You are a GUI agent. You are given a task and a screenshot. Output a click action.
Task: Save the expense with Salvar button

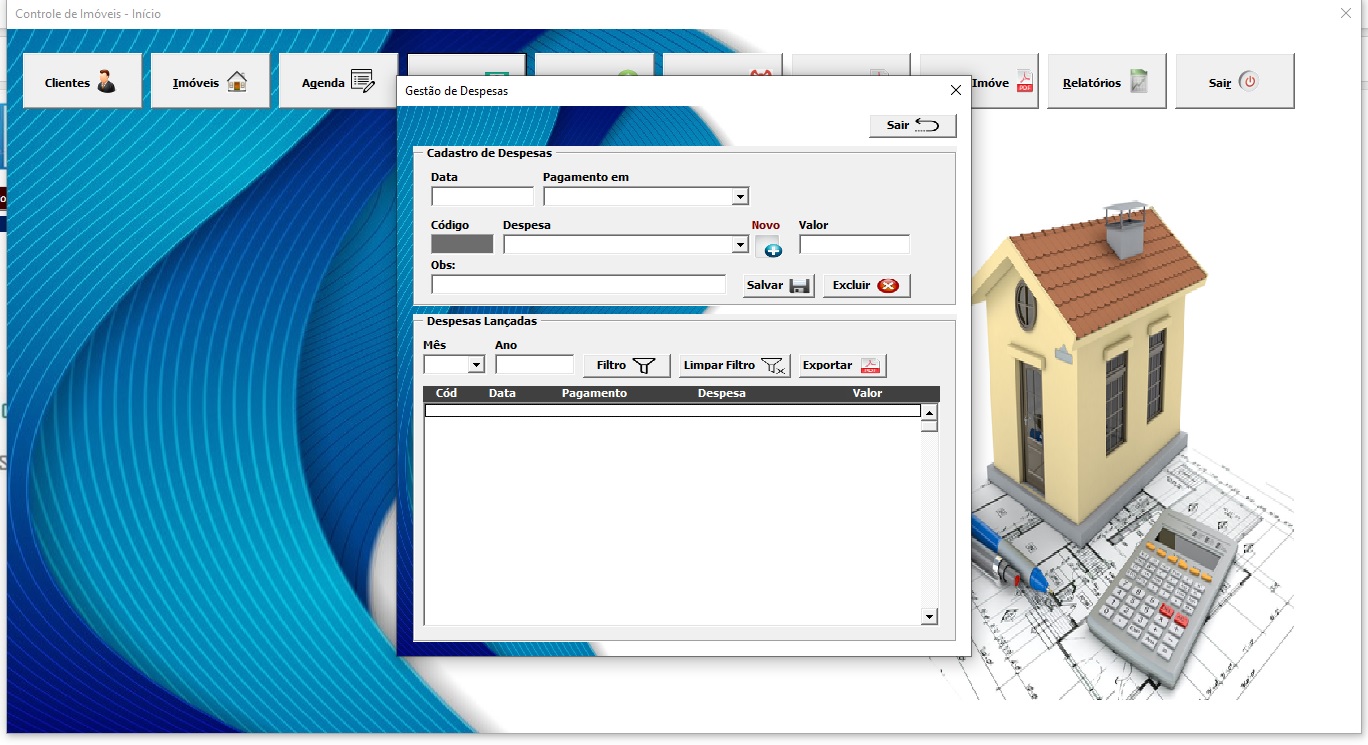779,285
